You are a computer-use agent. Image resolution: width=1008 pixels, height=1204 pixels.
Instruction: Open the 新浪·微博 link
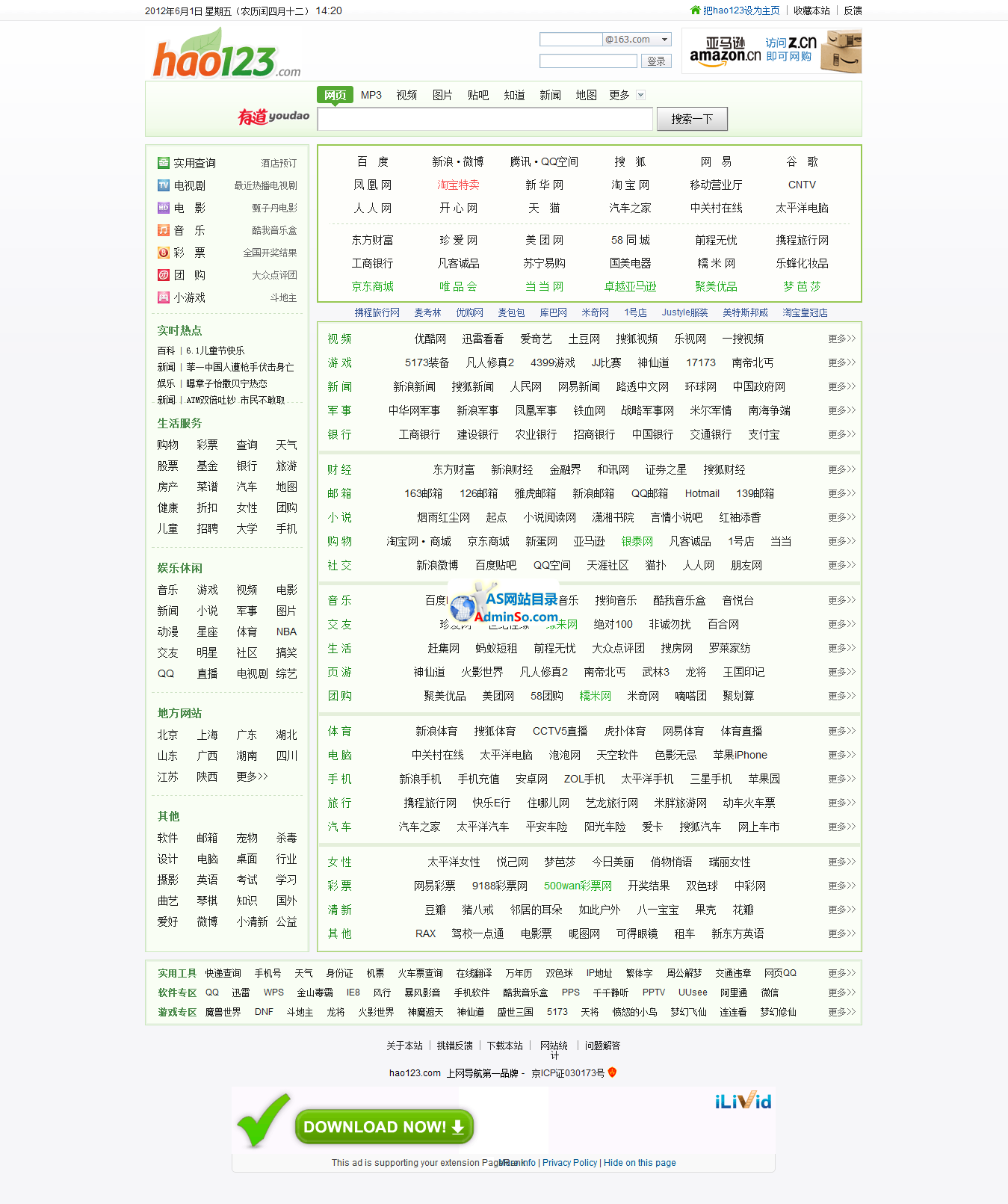(x=458, y=161)
